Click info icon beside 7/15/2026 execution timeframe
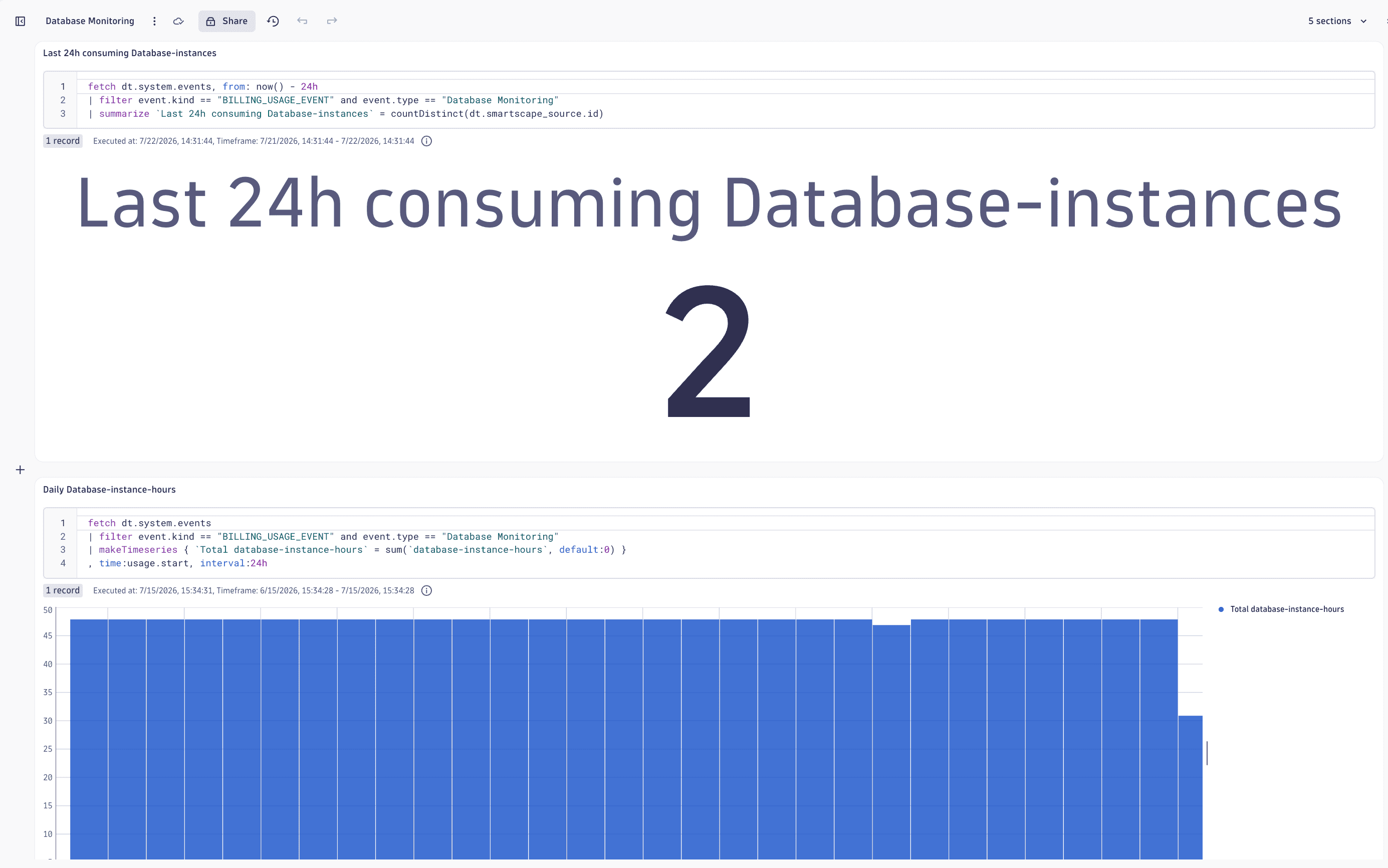 pos(426,591)
